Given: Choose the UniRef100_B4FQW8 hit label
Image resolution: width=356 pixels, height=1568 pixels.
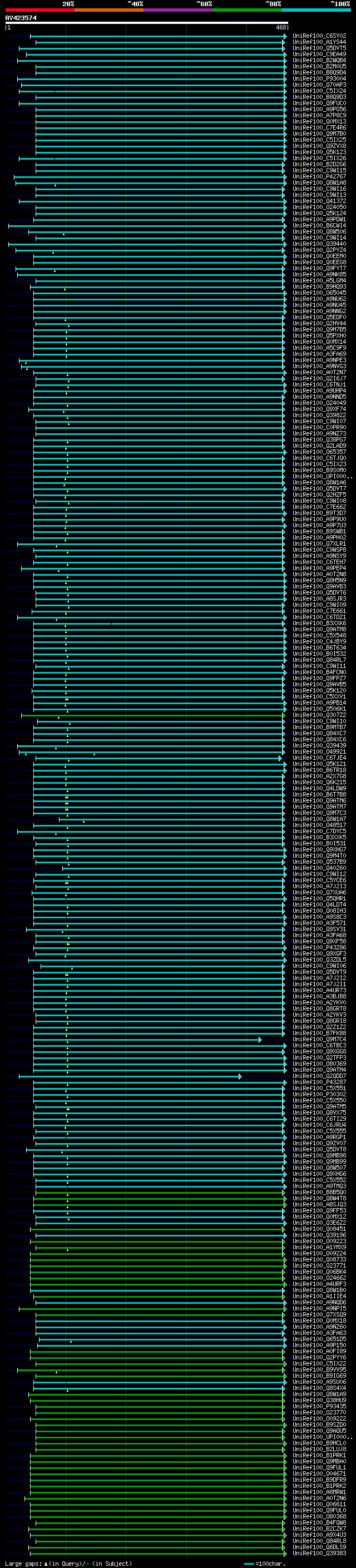Looking at the screenshot, I should pyautogui.click(x=319, y=1523).
